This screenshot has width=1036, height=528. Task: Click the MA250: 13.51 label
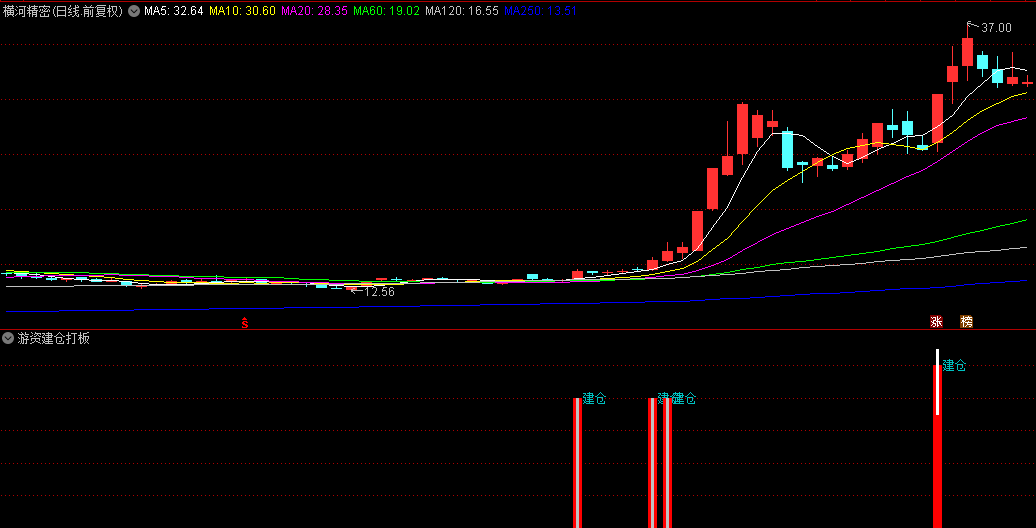(540, 11)
